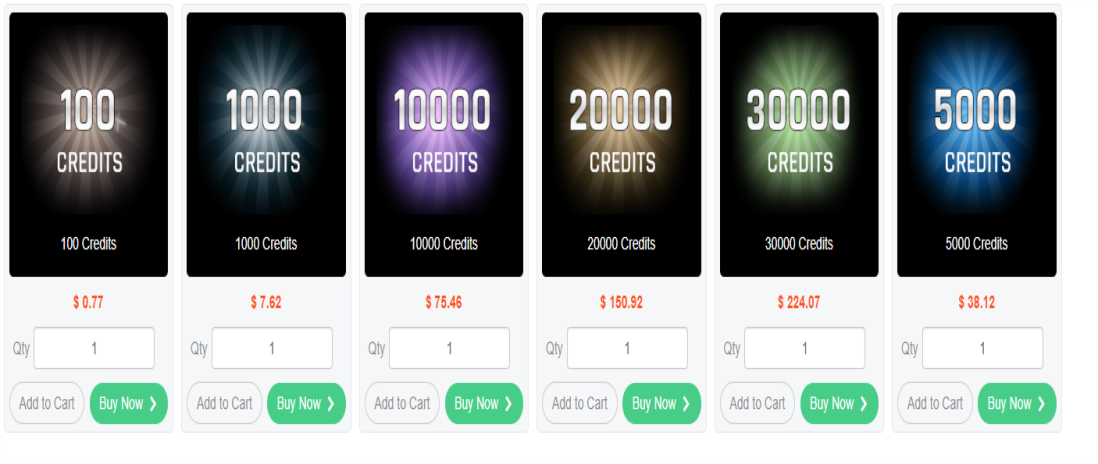The width and height of the screenshot is (1098, 464).
Task: Focus quantity field for 100 Credits
Action: coord(94,348)
